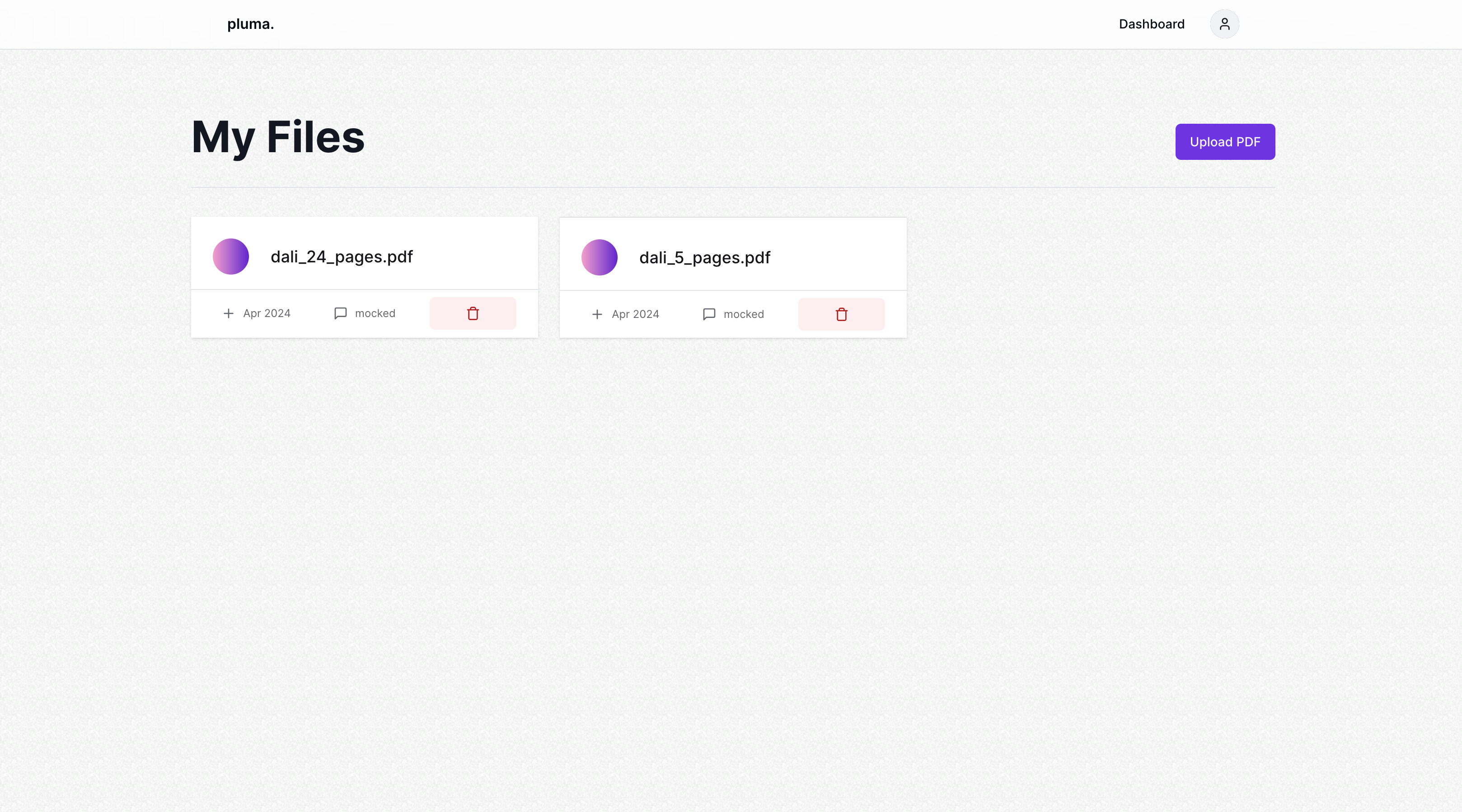Click mocked label on dali_24_pages.pdf card
Screen dimensions: 1462x812
[375, 313]
